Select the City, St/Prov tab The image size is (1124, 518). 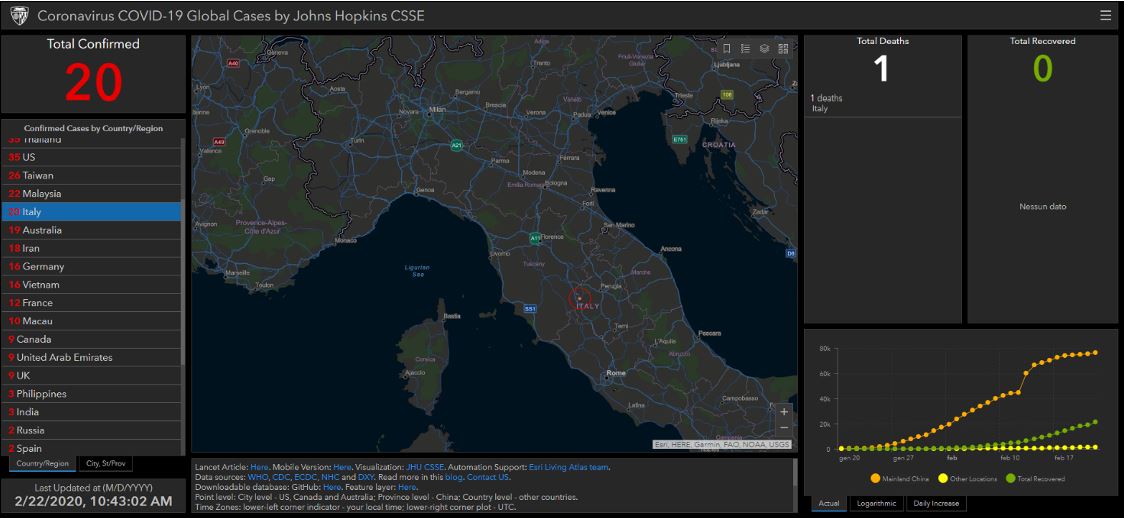click(105, 463)
